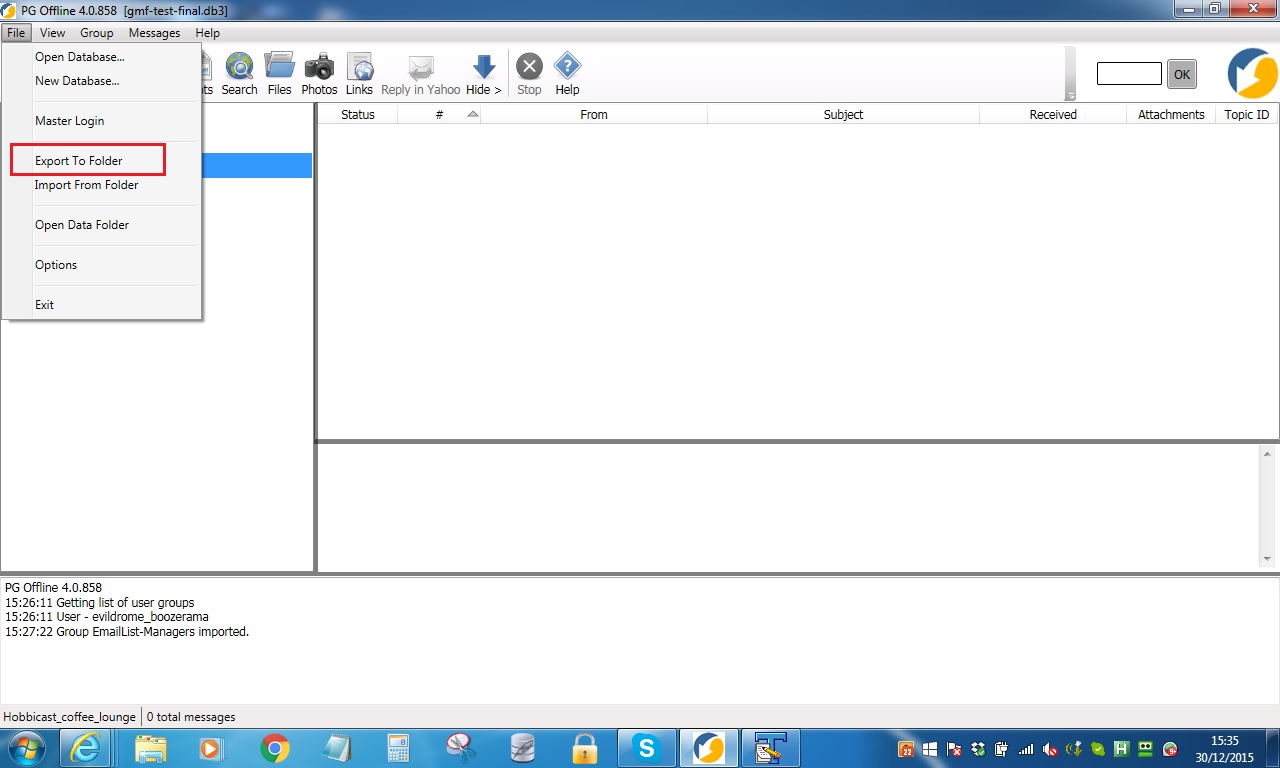Select the highlighted group row in left panel

pyautogui.click(x=257, y=166)
